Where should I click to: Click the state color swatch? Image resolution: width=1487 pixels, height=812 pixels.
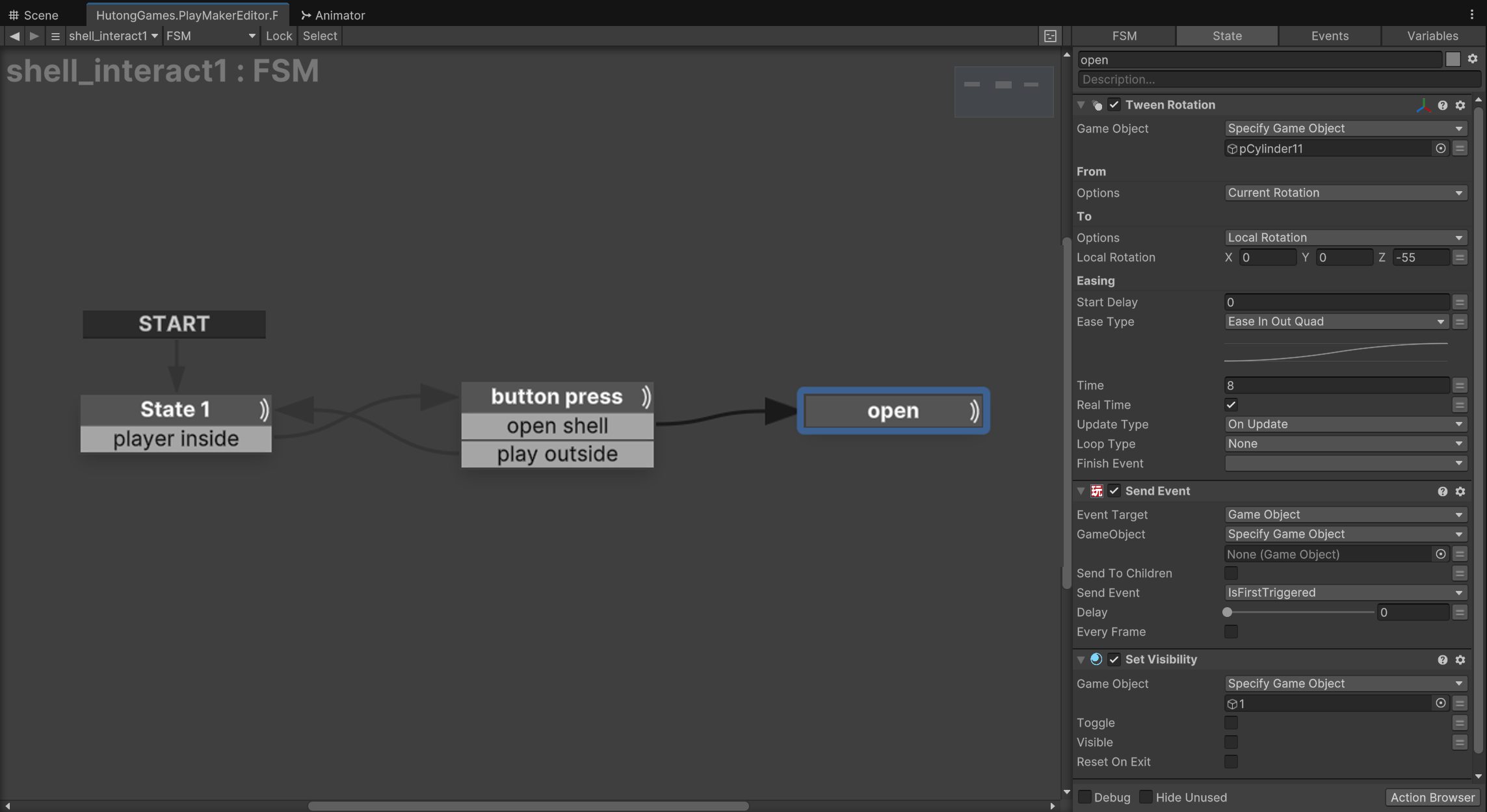(1453, 59)
